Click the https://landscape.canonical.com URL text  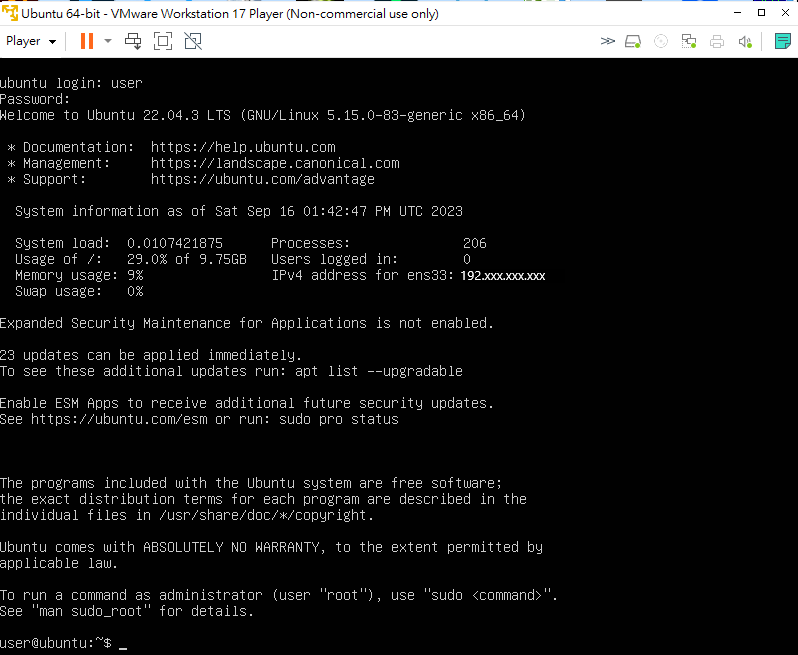(275, 163)
